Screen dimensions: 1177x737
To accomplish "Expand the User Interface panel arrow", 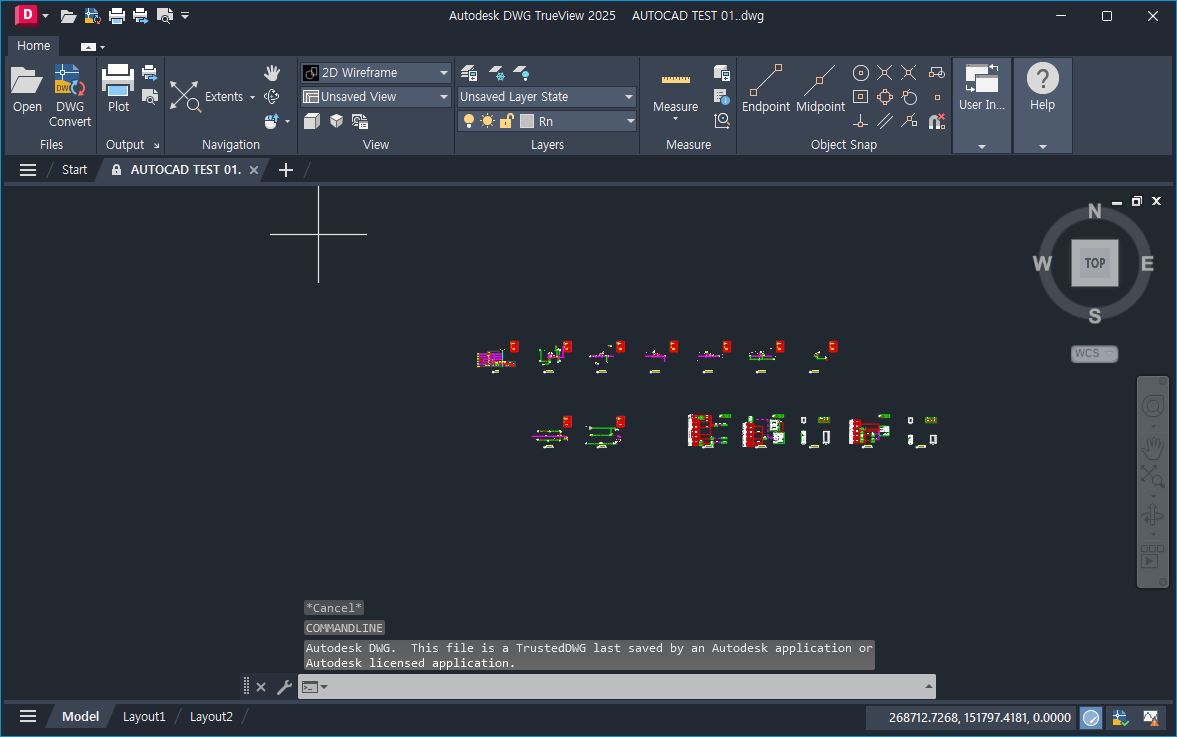I will (981, 146).
